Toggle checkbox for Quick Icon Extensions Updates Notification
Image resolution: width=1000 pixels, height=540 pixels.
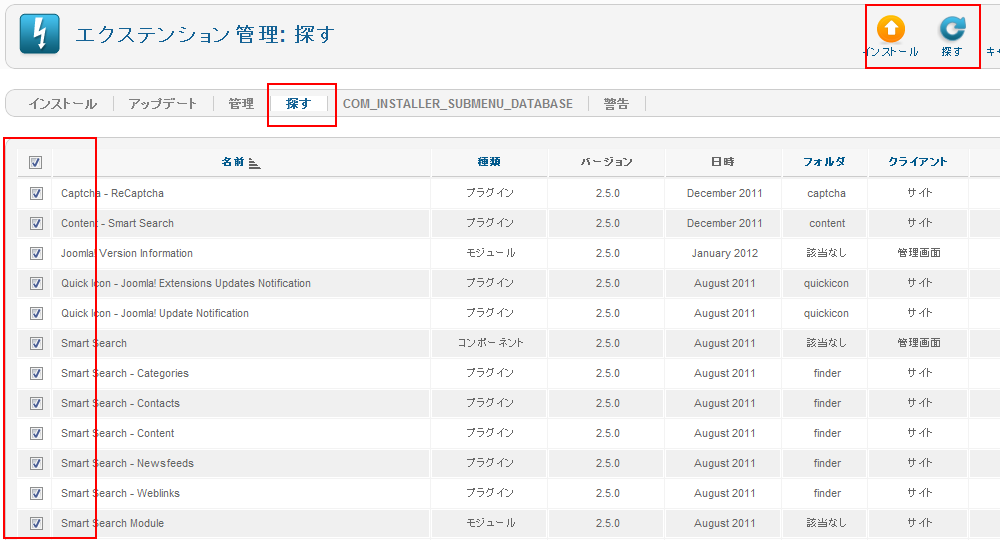pyautogui.click(x=36, y=283)
